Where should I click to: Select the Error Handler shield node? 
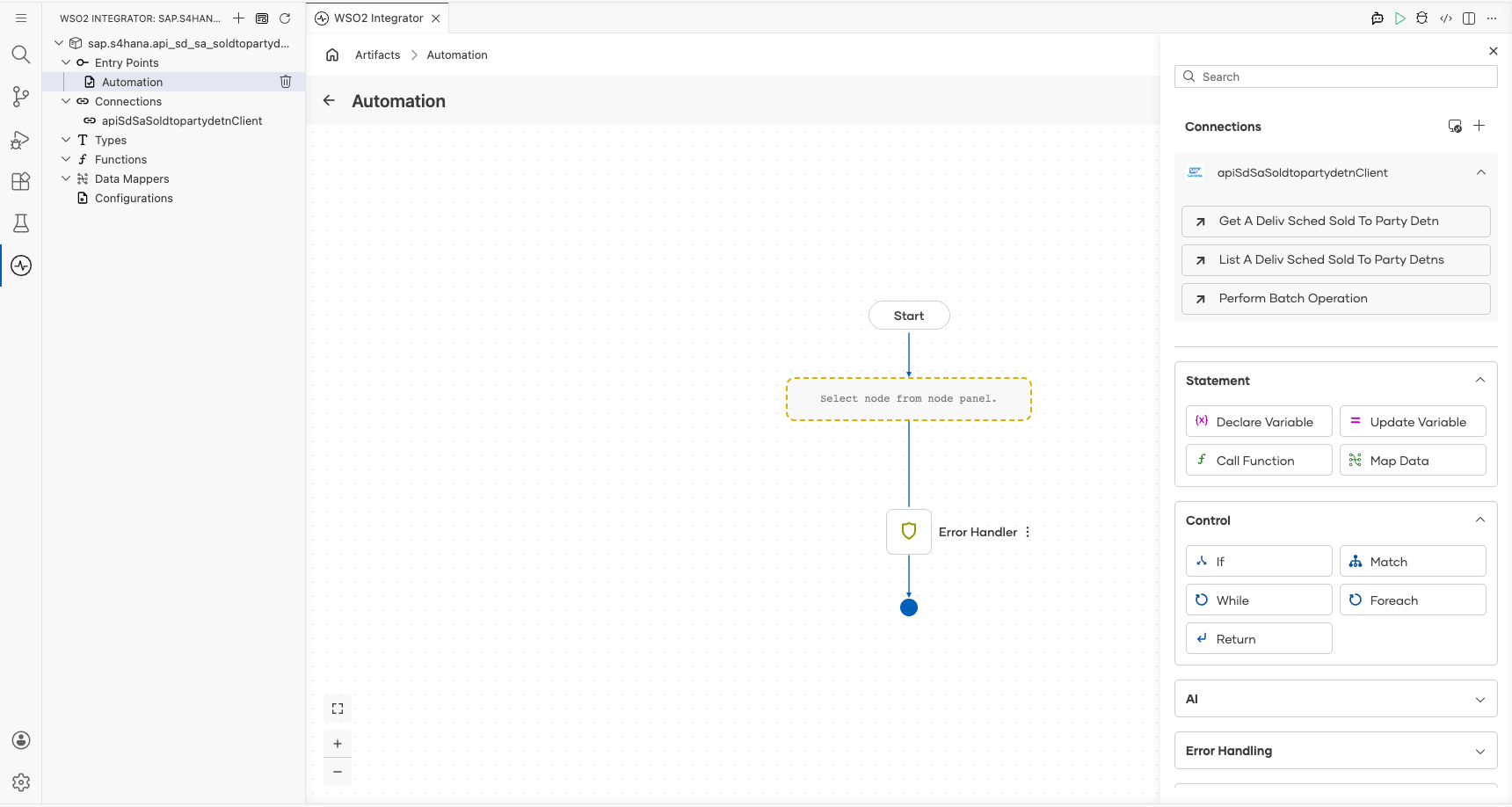pos(909,531)
